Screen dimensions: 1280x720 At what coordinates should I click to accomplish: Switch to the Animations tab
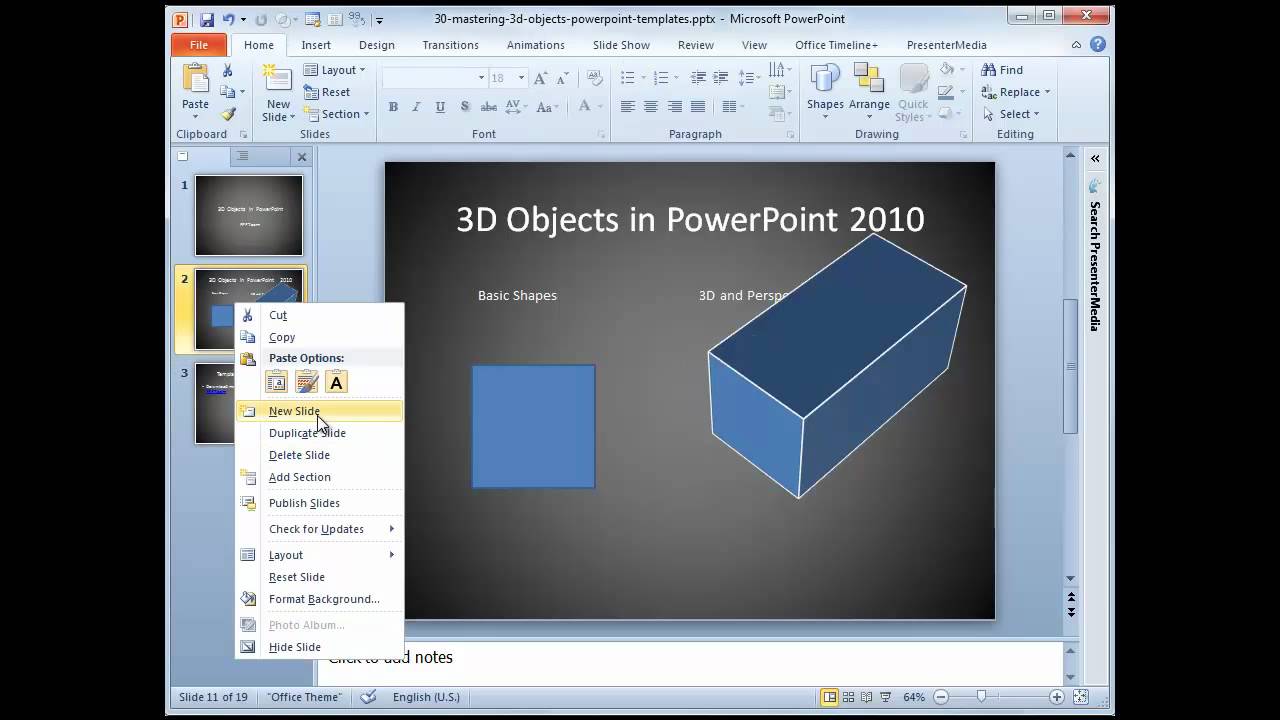pos(536,45)
